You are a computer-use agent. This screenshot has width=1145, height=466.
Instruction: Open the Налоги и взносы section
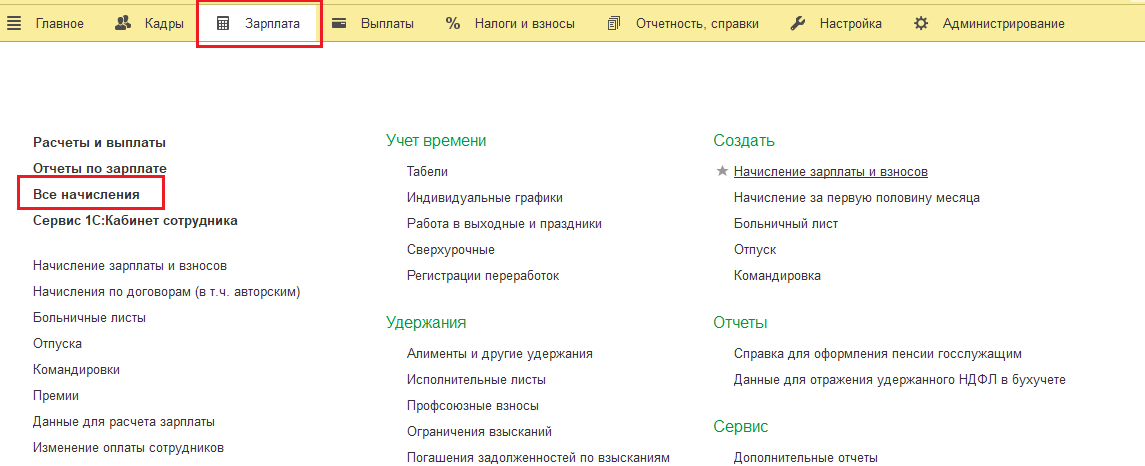tap(524, 23)
